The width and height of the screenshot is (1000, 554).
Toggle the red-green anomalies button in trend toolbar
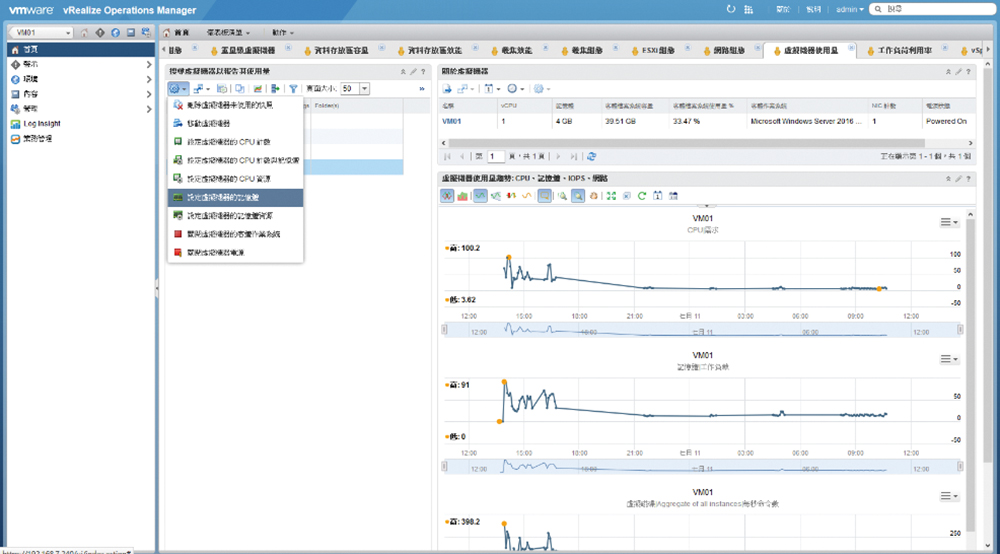coord(511,196)
